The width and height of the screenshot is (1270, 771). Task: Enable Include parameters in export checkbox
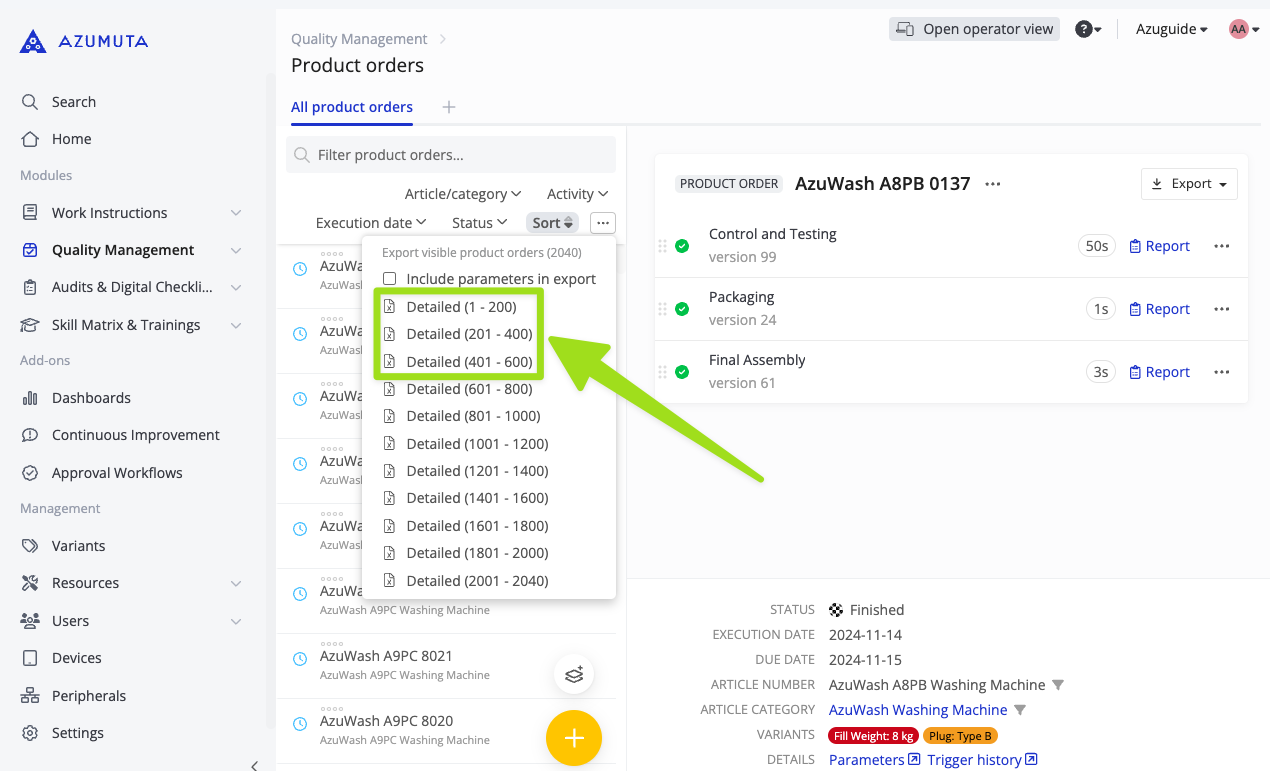pos(390,279)
